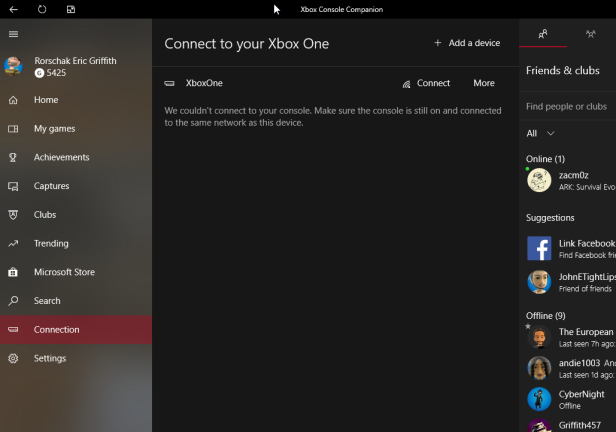The width and height of the screenshot is (616, 432).
Task: Click Rorschak Eric Griffith profile name
Action: [x=75, y=61]
